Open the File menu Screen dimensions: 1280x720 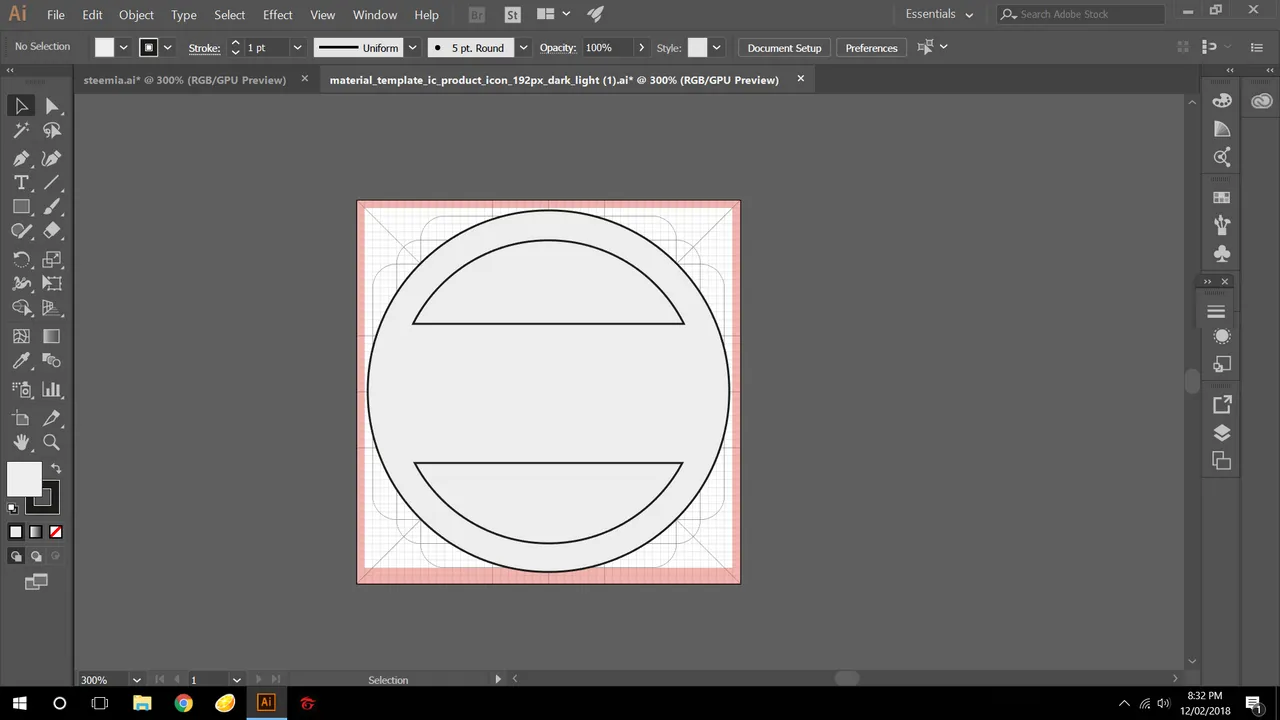pos(56,15)
